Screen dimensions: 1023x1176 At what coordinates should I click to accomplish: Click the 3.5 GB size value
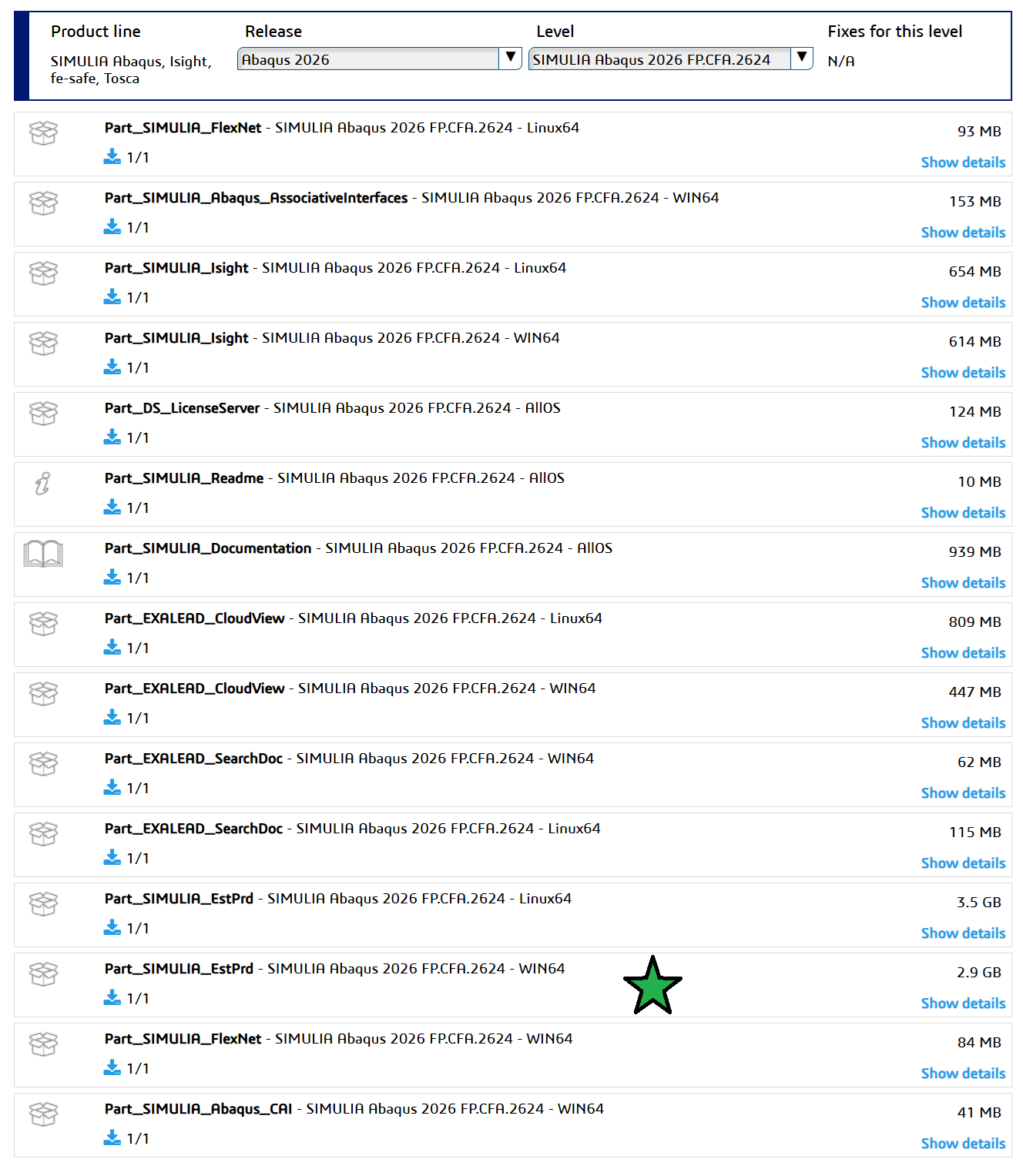coord(979,902)
